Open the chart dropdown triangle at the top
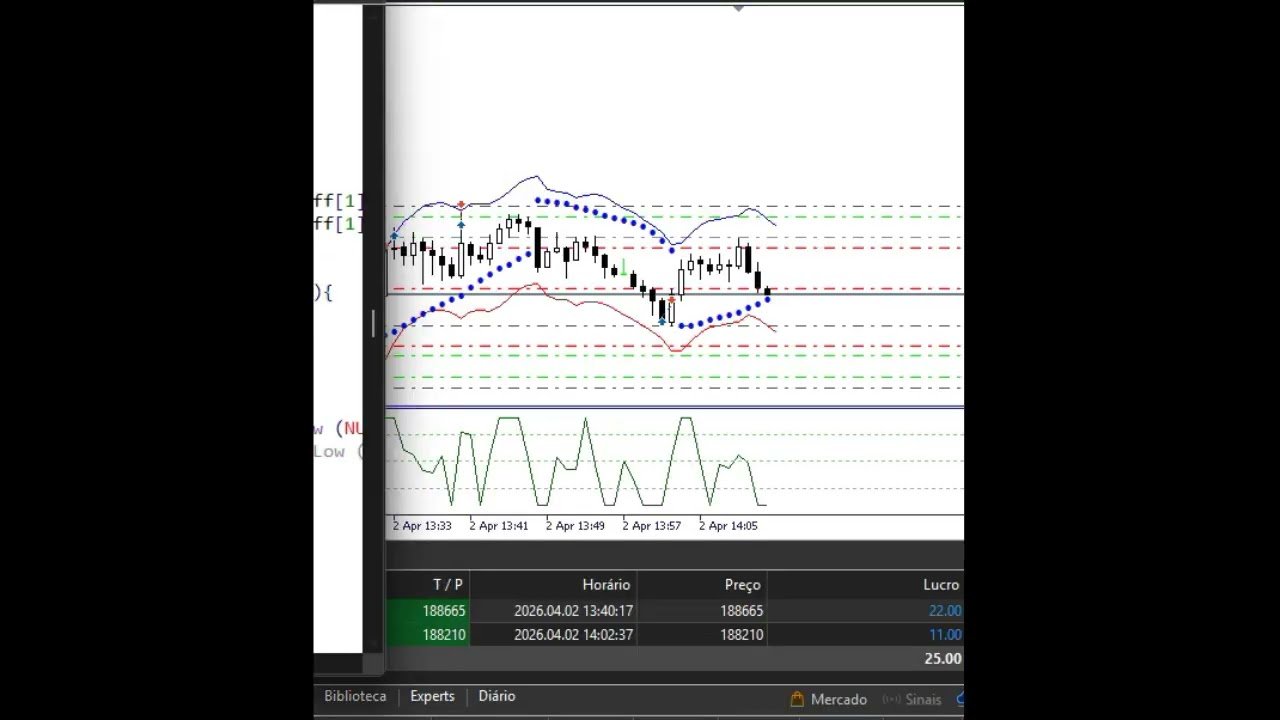 coord(738,8)
